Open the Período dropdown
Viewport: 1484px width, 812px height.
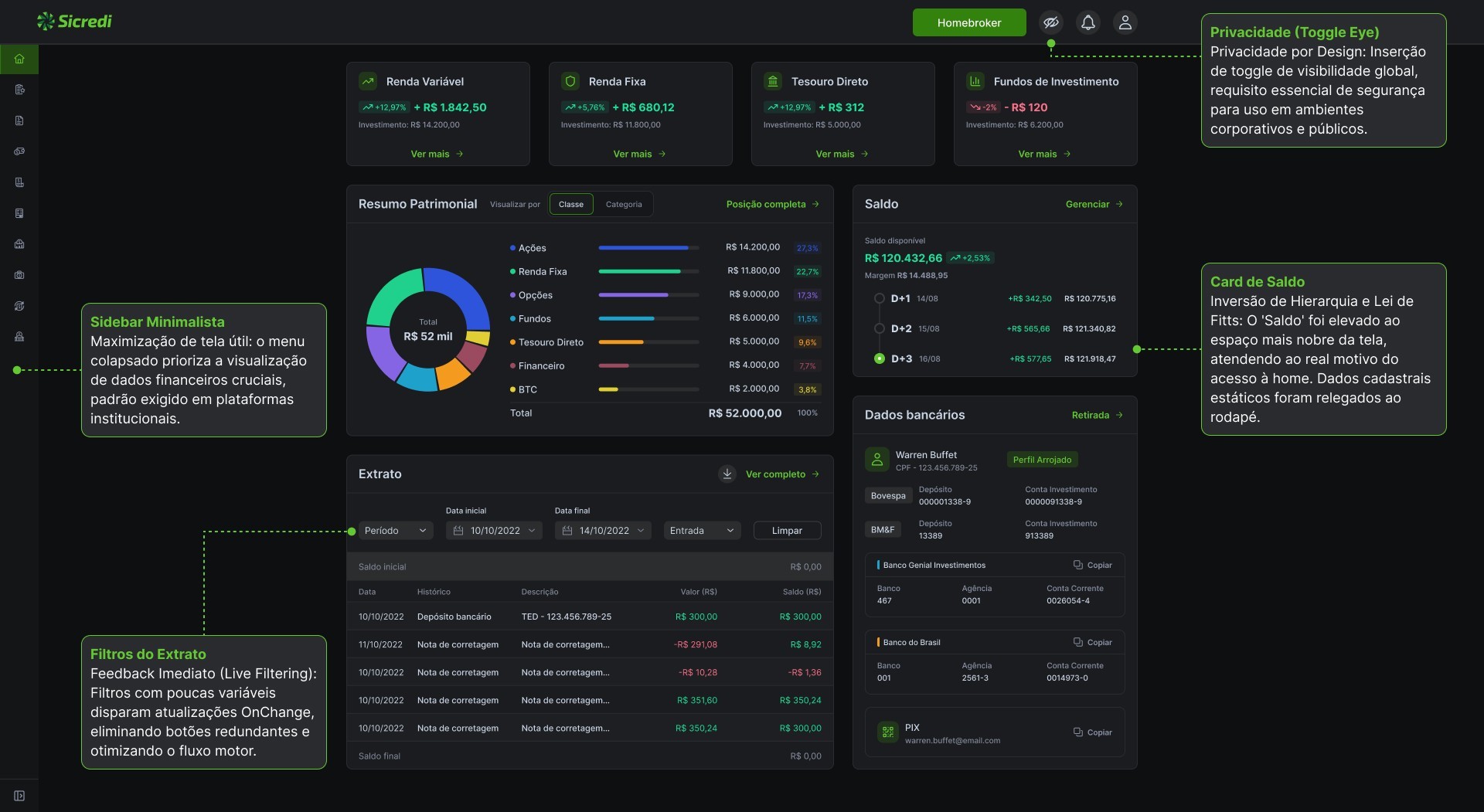click(395, 531)
